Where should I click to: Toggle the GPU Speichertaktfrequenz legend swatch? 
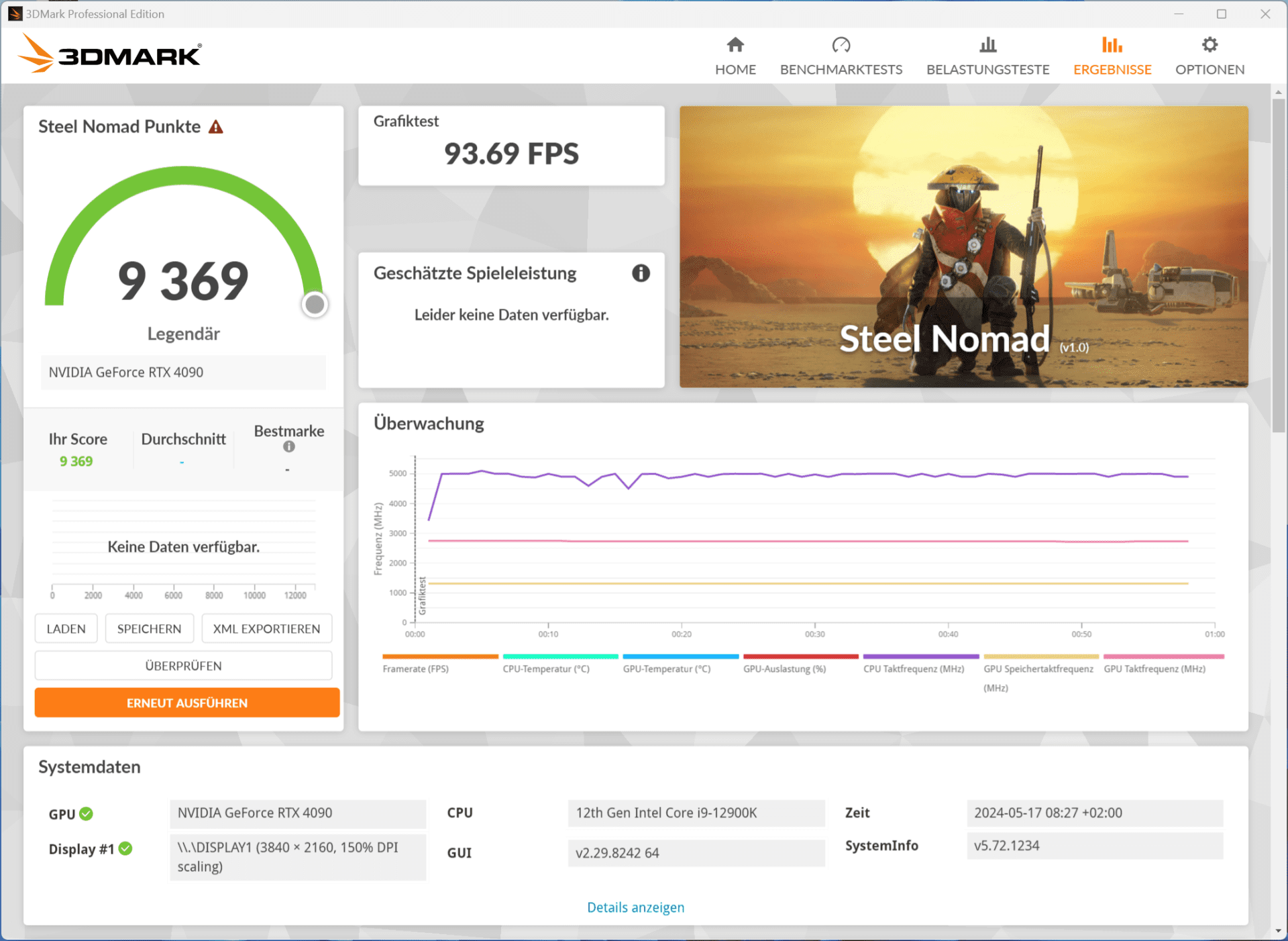(x=1040, y=656)
